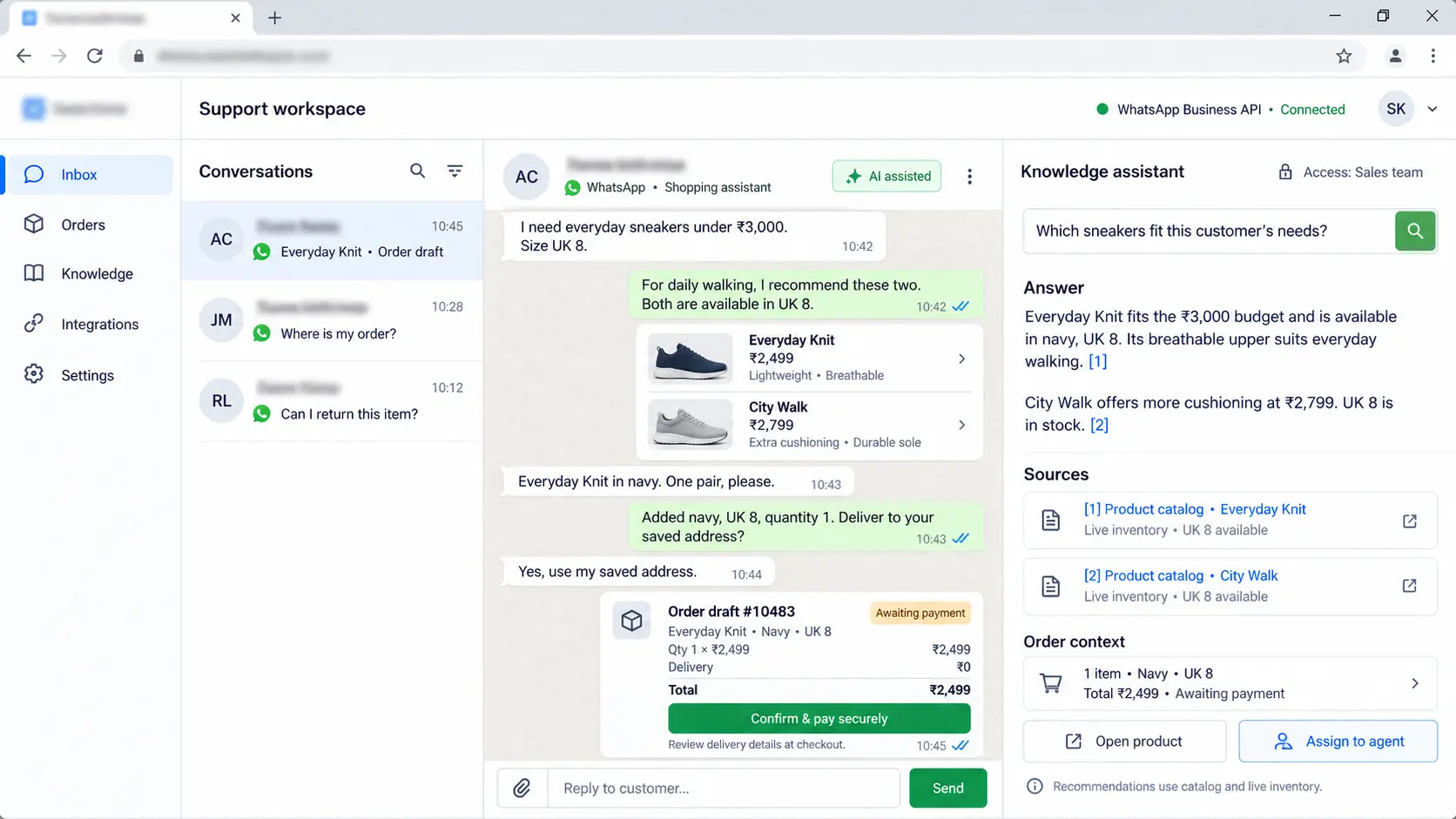
Task: Toggle the AI assisted button
Action: [x=886, y=176]
